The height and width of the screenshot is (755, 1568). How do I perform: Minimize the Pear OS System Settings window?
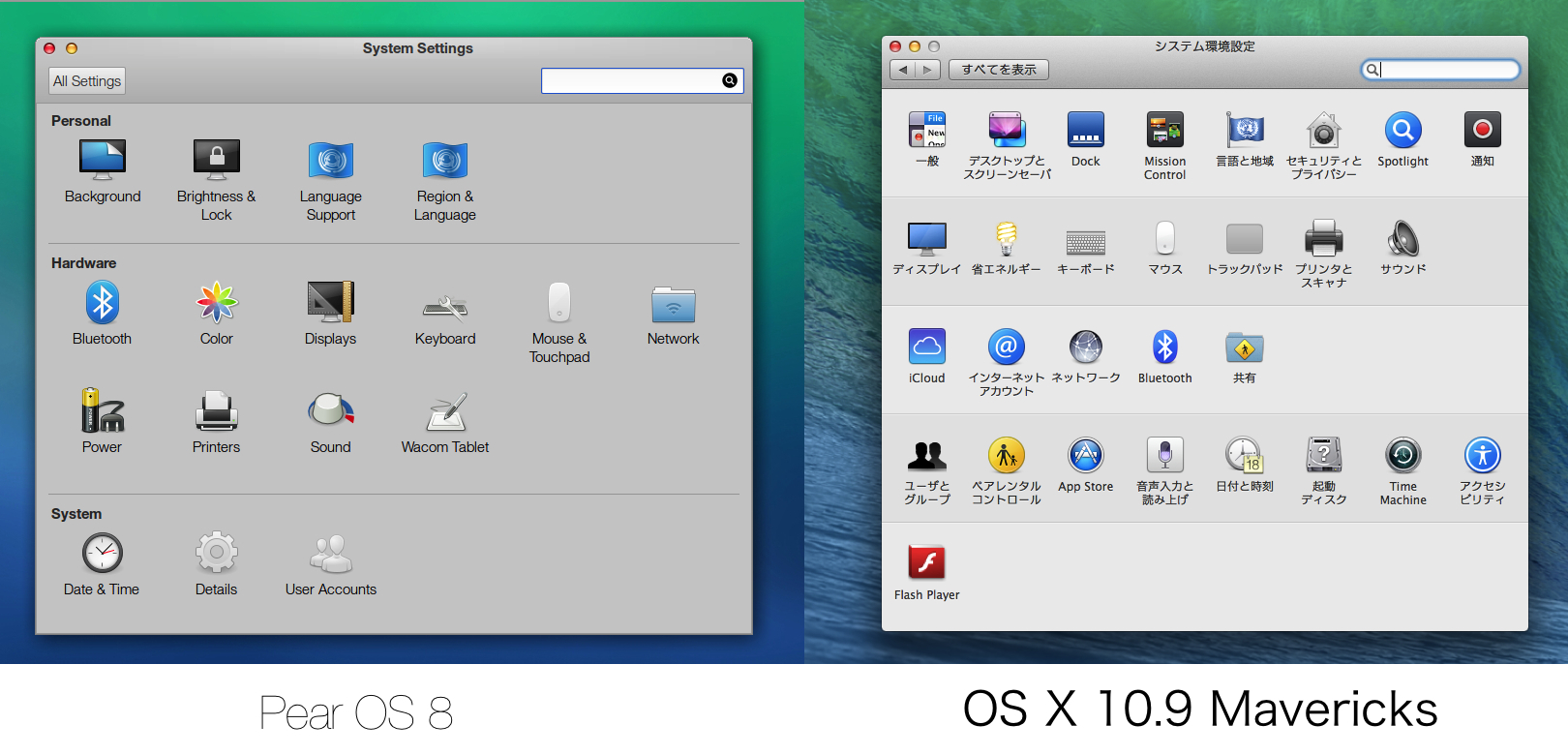[71, 48]
